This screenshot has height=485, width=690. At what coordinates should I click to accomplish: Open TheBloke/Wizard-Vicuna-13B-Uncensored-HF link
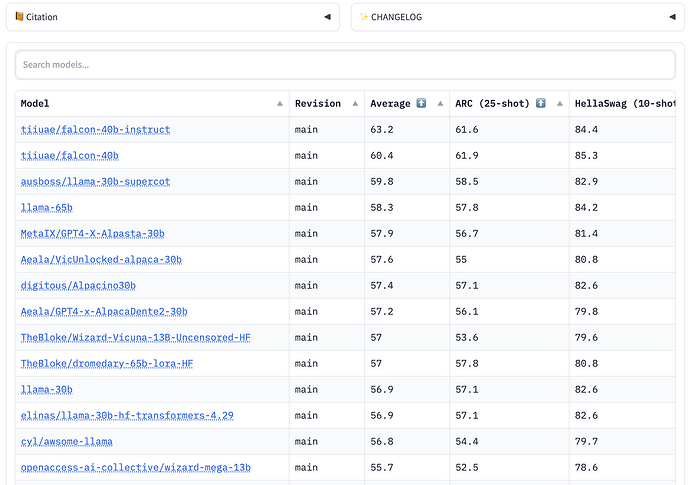(135, 337)
